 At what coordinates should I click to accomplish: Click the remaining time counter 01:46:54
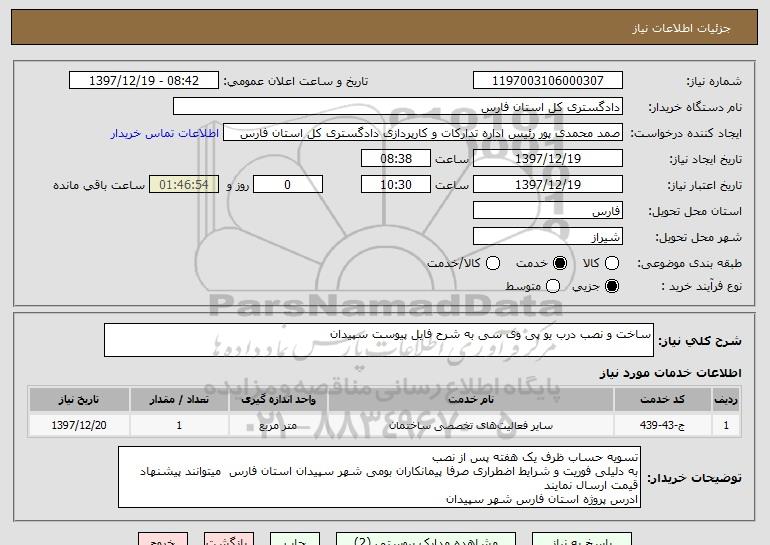point(184,185)
